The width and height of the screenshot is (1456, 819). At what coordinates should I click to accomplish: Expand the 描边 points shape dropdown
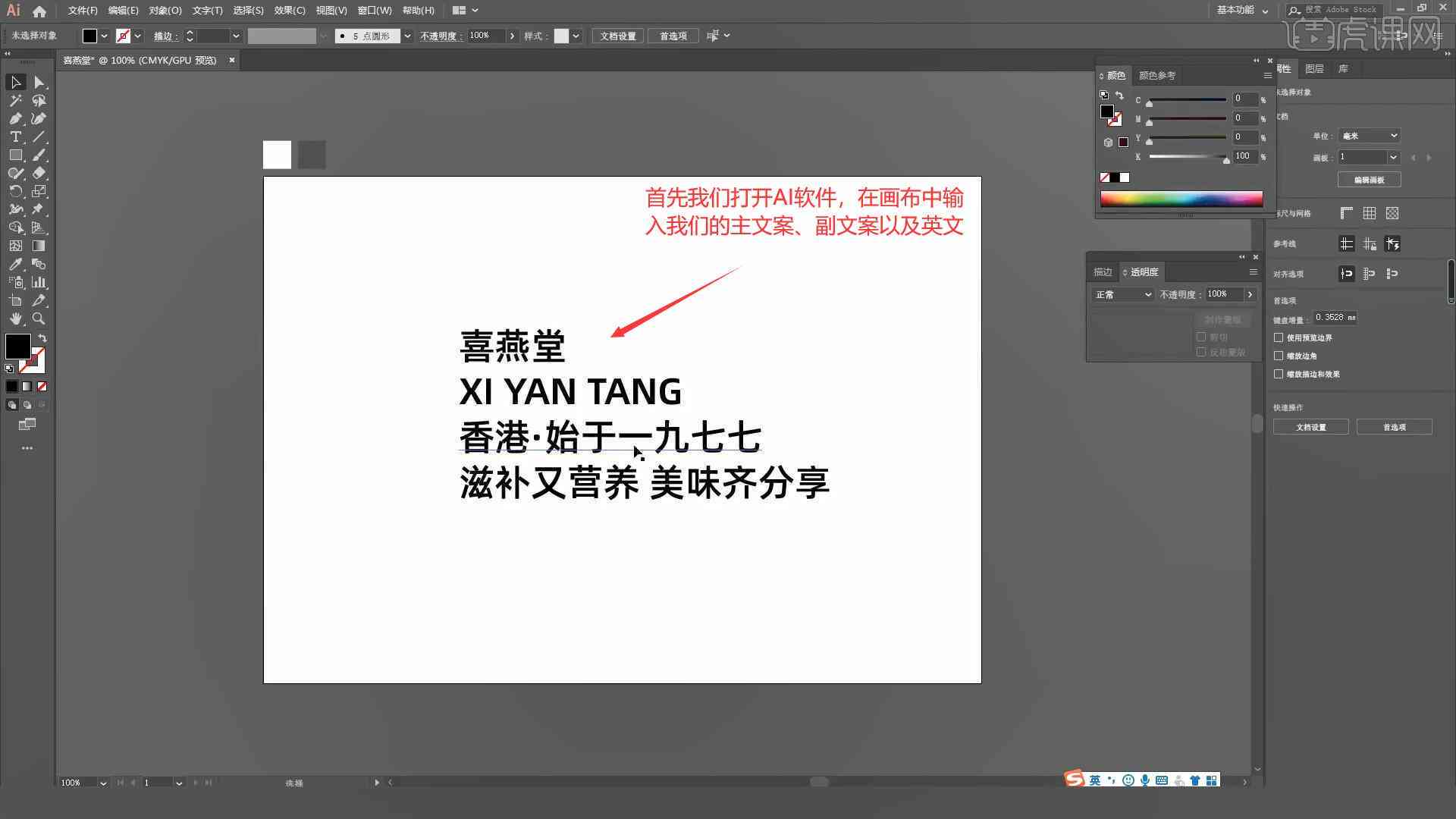pos(407,36)
